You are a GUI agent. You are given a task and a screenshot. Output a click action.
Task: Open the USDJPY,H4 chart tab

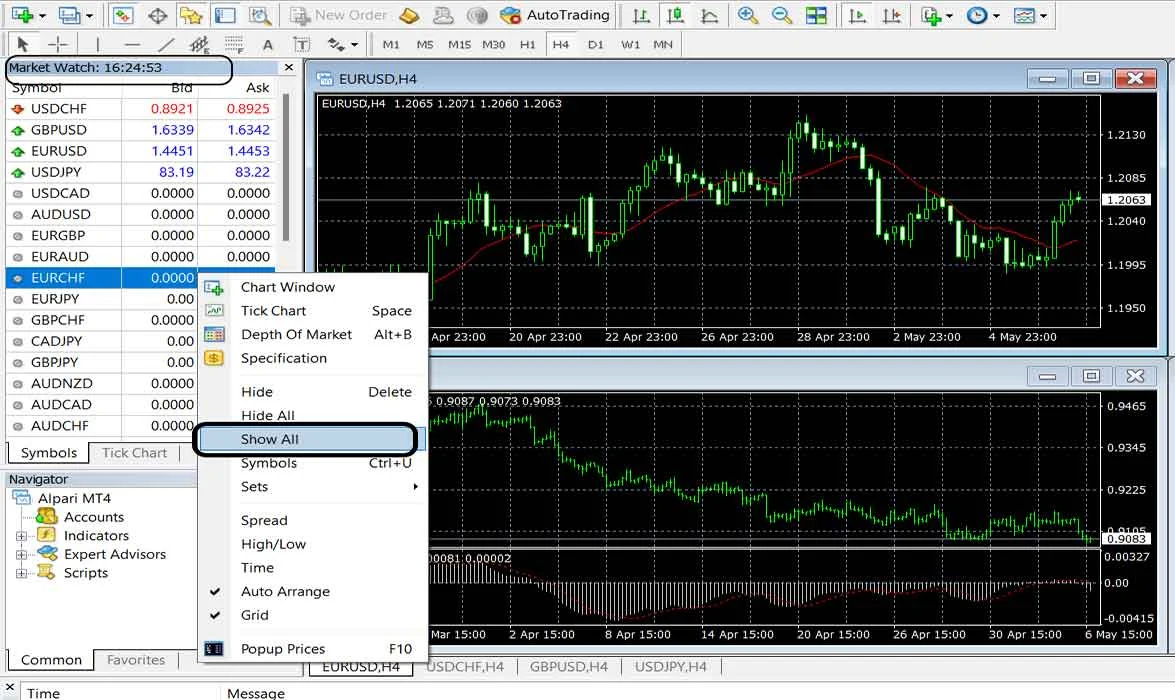(670, 666)
